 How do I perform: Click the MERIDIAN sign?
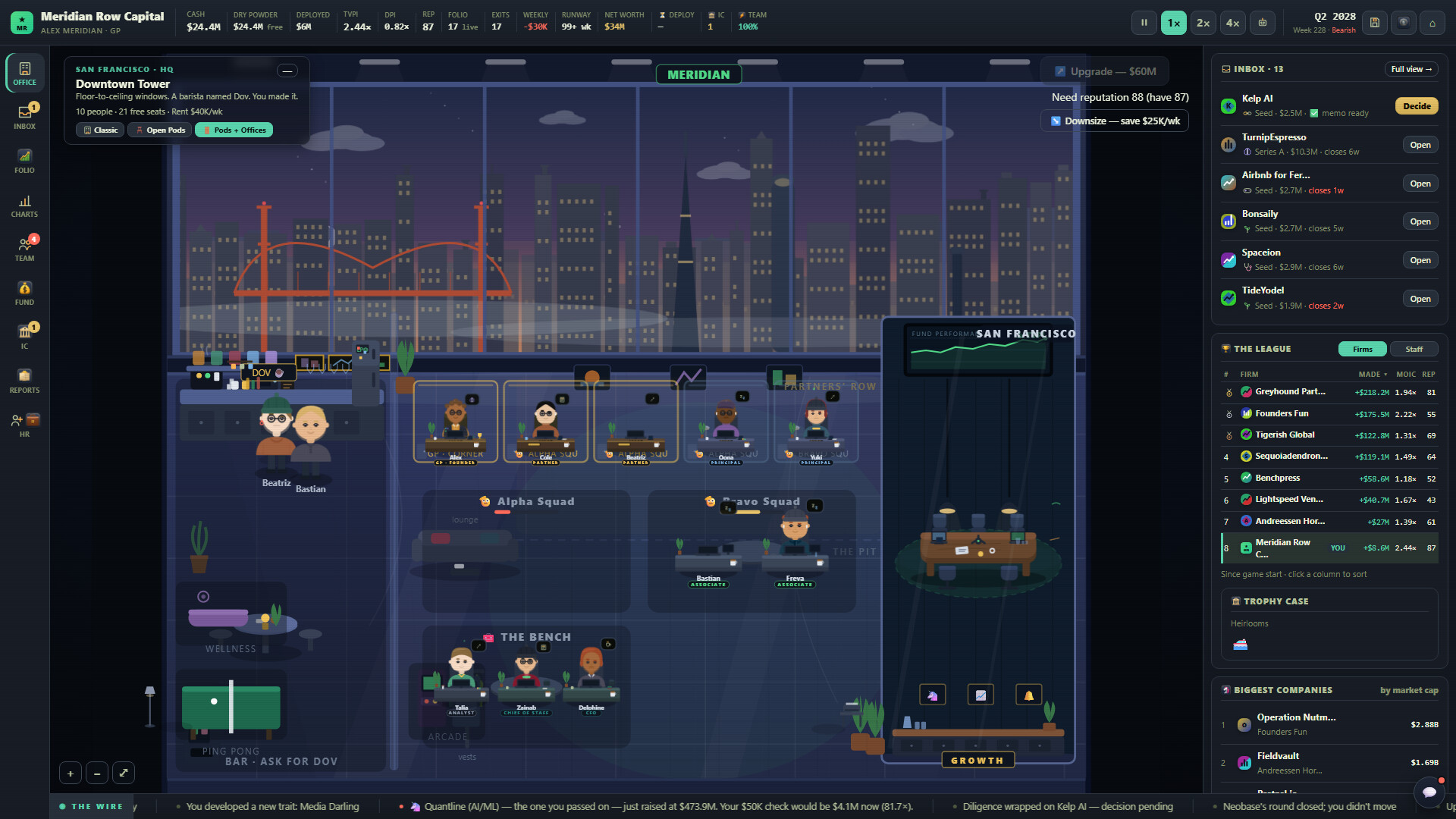pos(698,74)
